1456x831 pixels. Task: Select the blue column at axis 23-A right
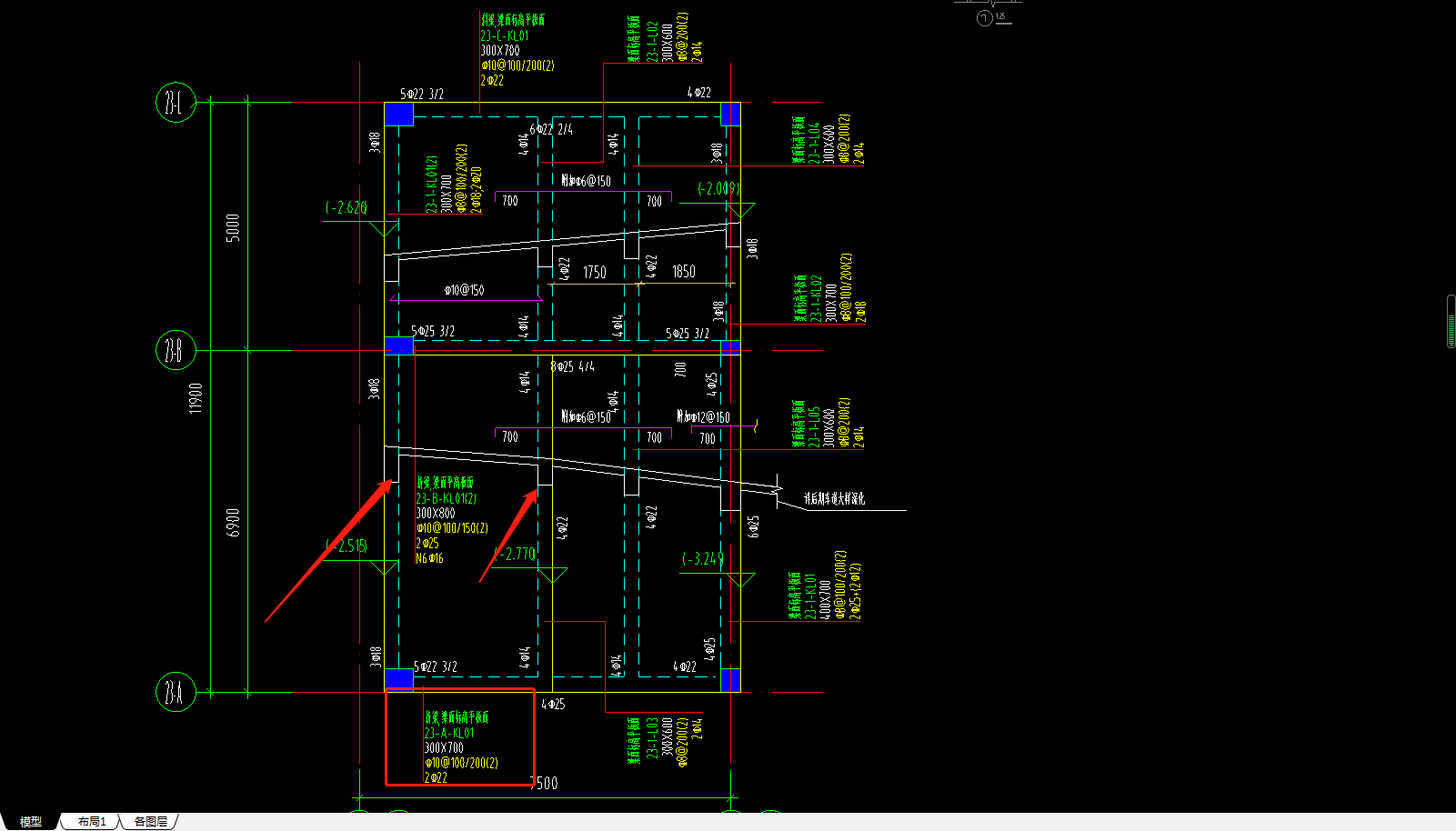(x=730, y=679)
